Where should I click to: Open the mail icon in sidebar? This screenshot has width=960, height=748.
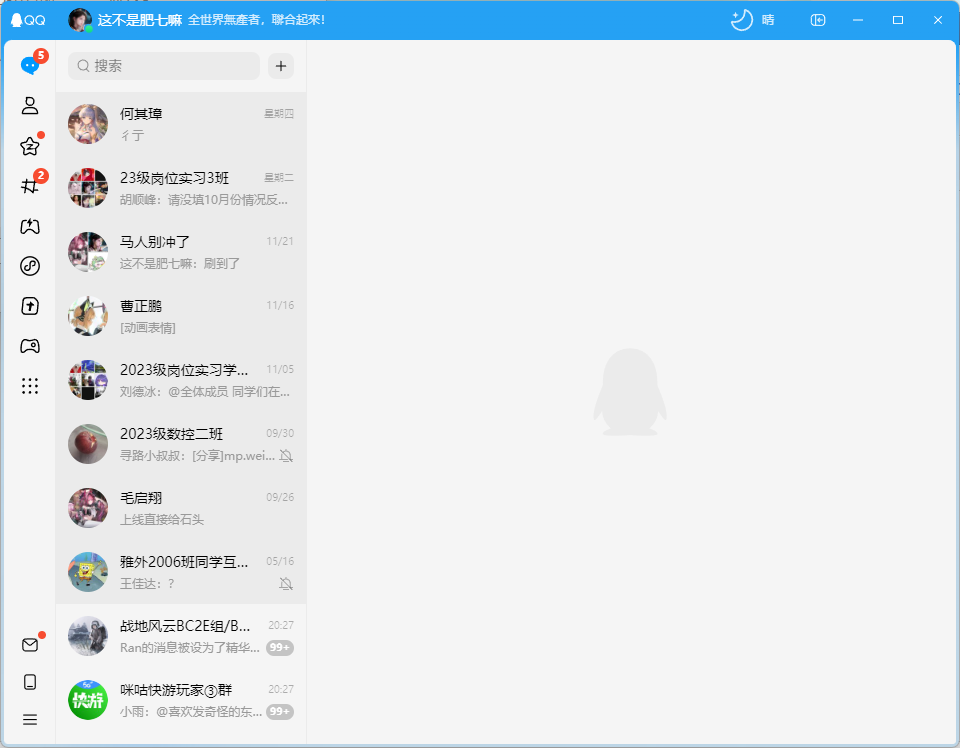click(x=30, y=645)
